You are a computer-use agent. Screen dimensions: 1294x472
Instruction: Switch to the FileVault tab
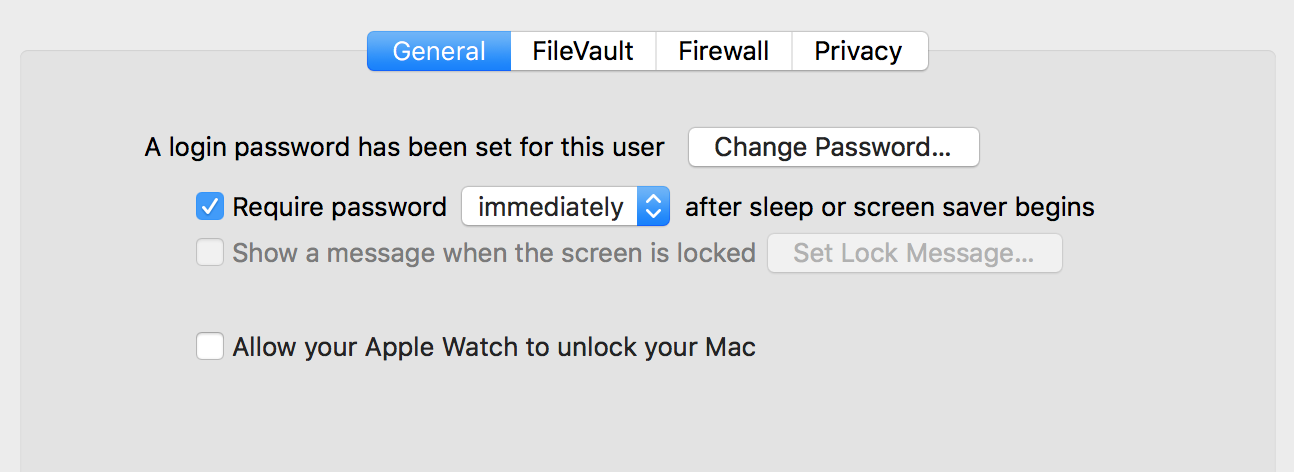(x=583, y=51)
